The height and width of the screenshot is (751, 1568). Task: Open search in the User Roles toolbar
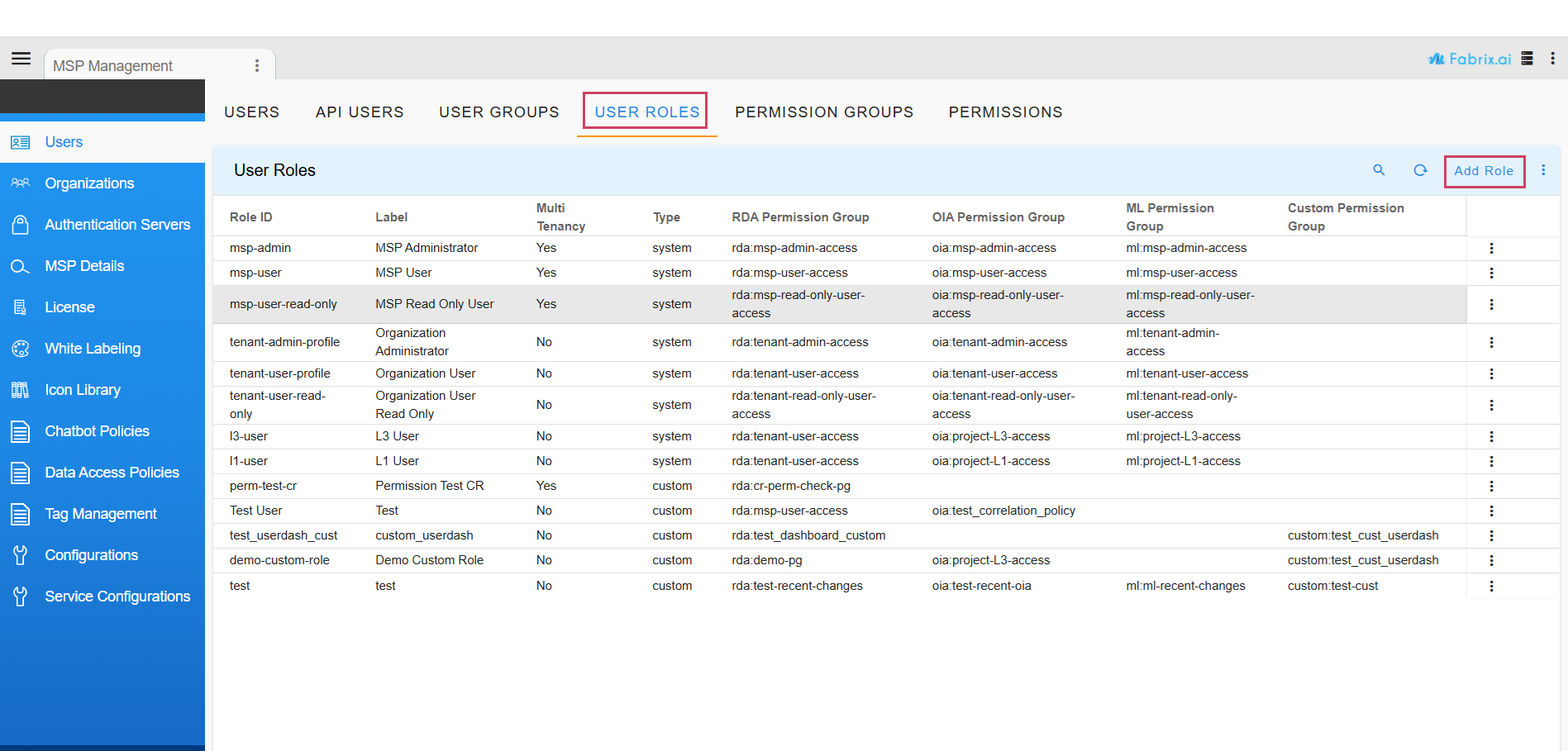(1379, 170)
